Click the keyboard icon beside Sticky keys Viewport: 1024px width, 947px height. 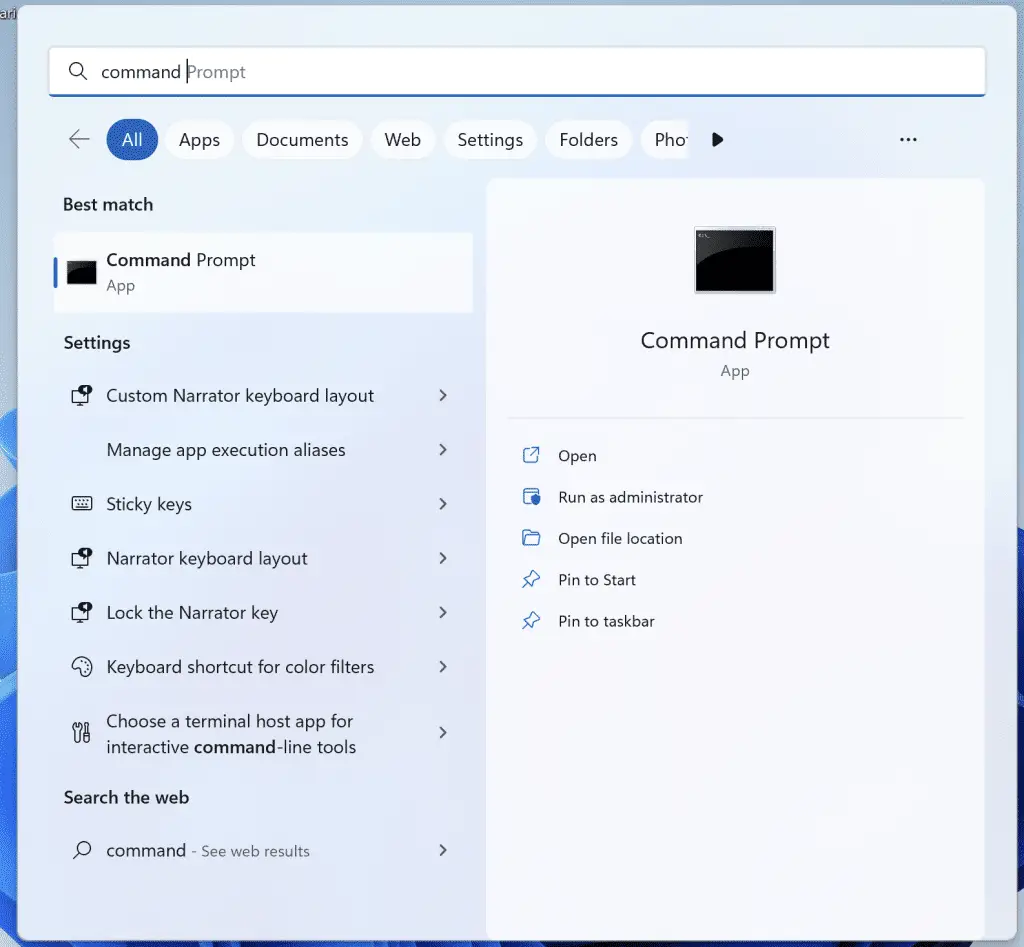coord(82,504)
